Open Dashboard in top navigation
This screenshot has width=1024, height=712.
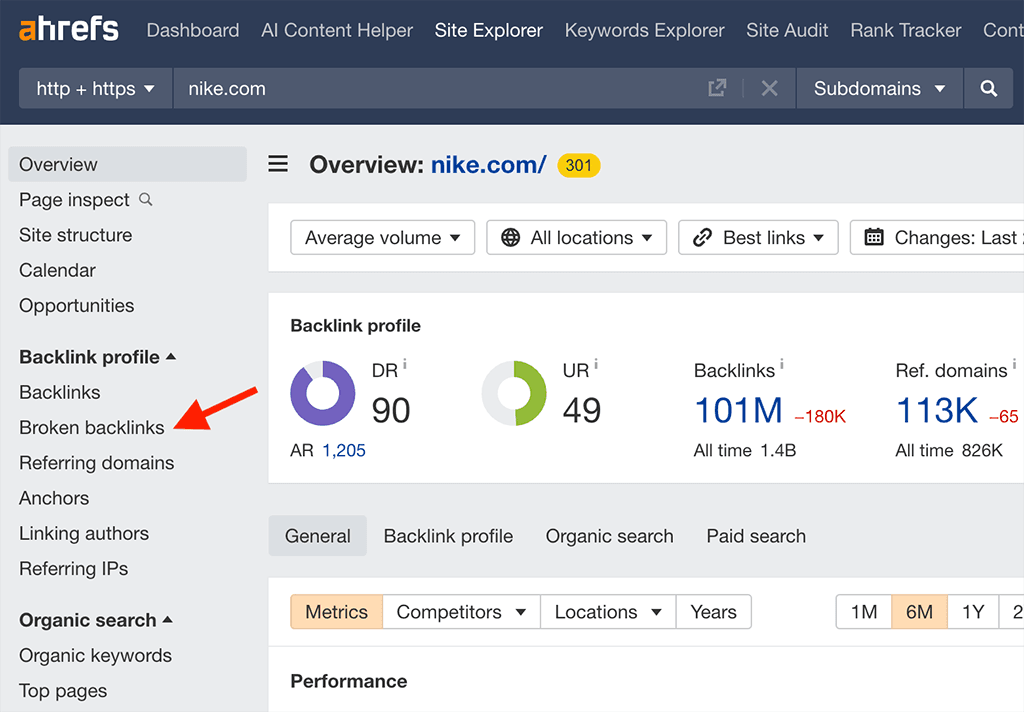[193, 30]
